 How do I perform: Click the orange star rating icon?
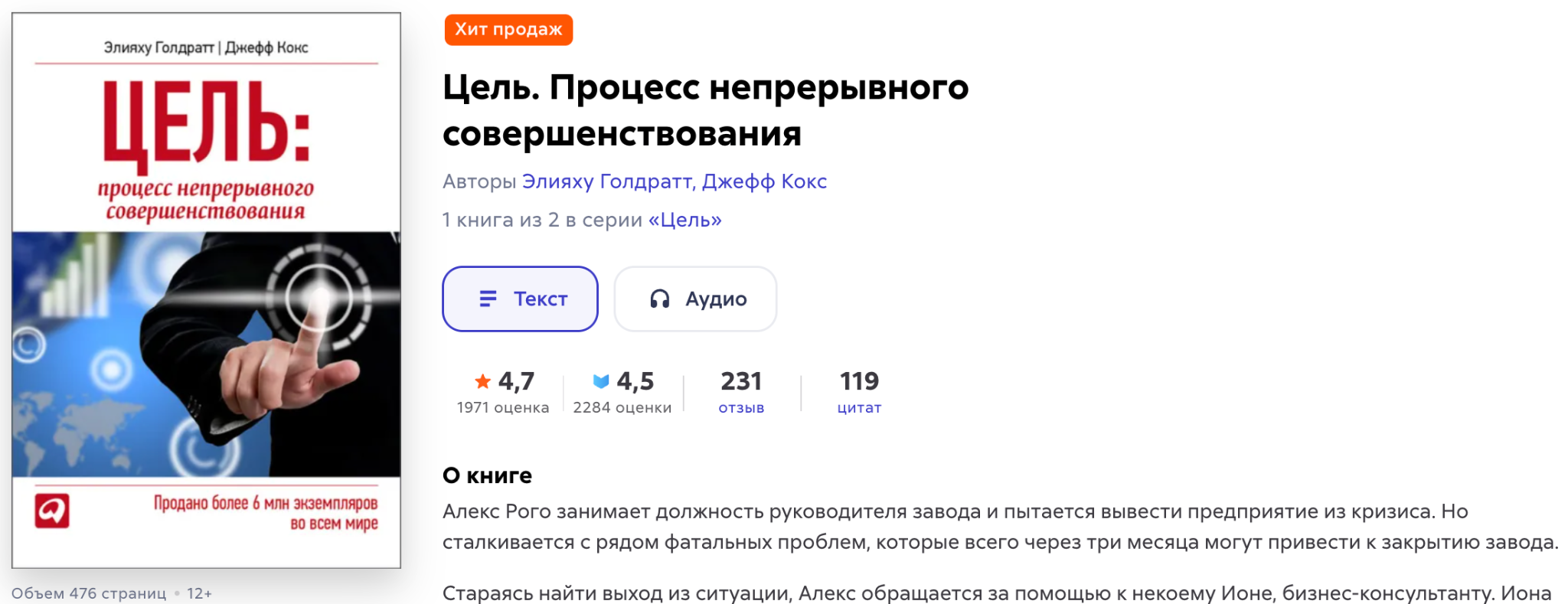[x=482, y=381]
